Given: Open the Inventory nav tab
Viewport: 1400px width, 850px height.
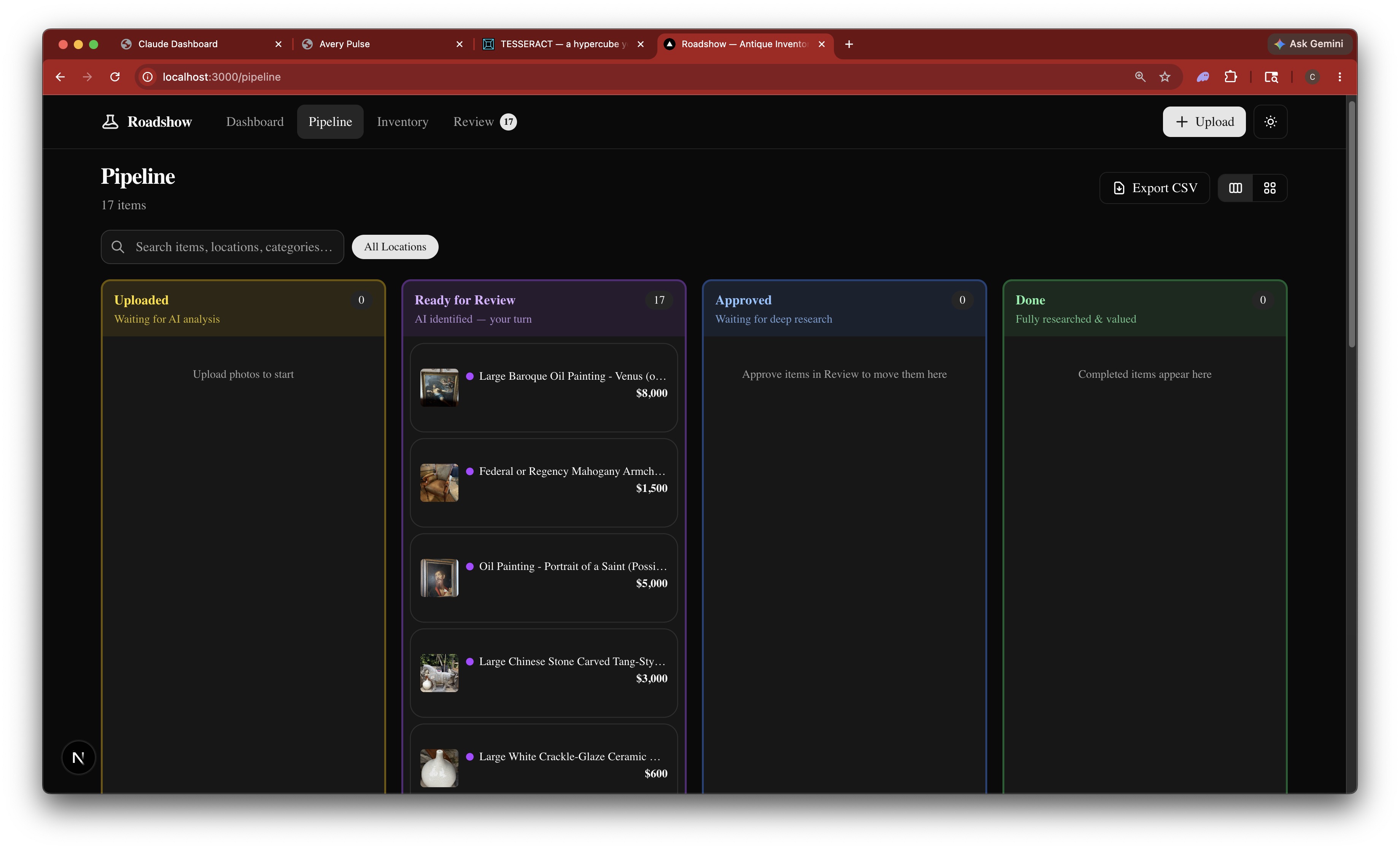Looking at the screenshot, I should click(x=402, y=122).
